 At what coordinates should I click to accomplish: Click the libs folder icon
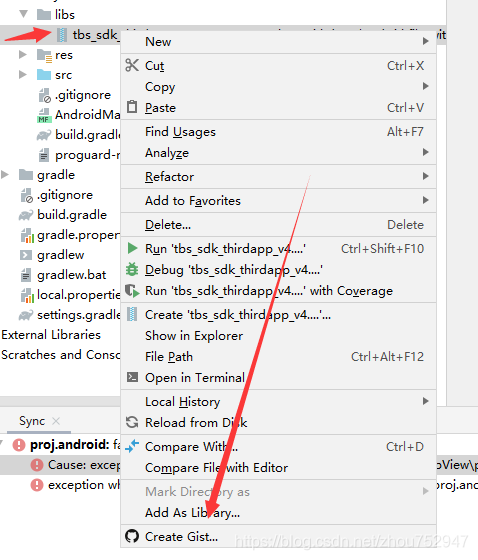pyautogui.click(x=44, y=15)
